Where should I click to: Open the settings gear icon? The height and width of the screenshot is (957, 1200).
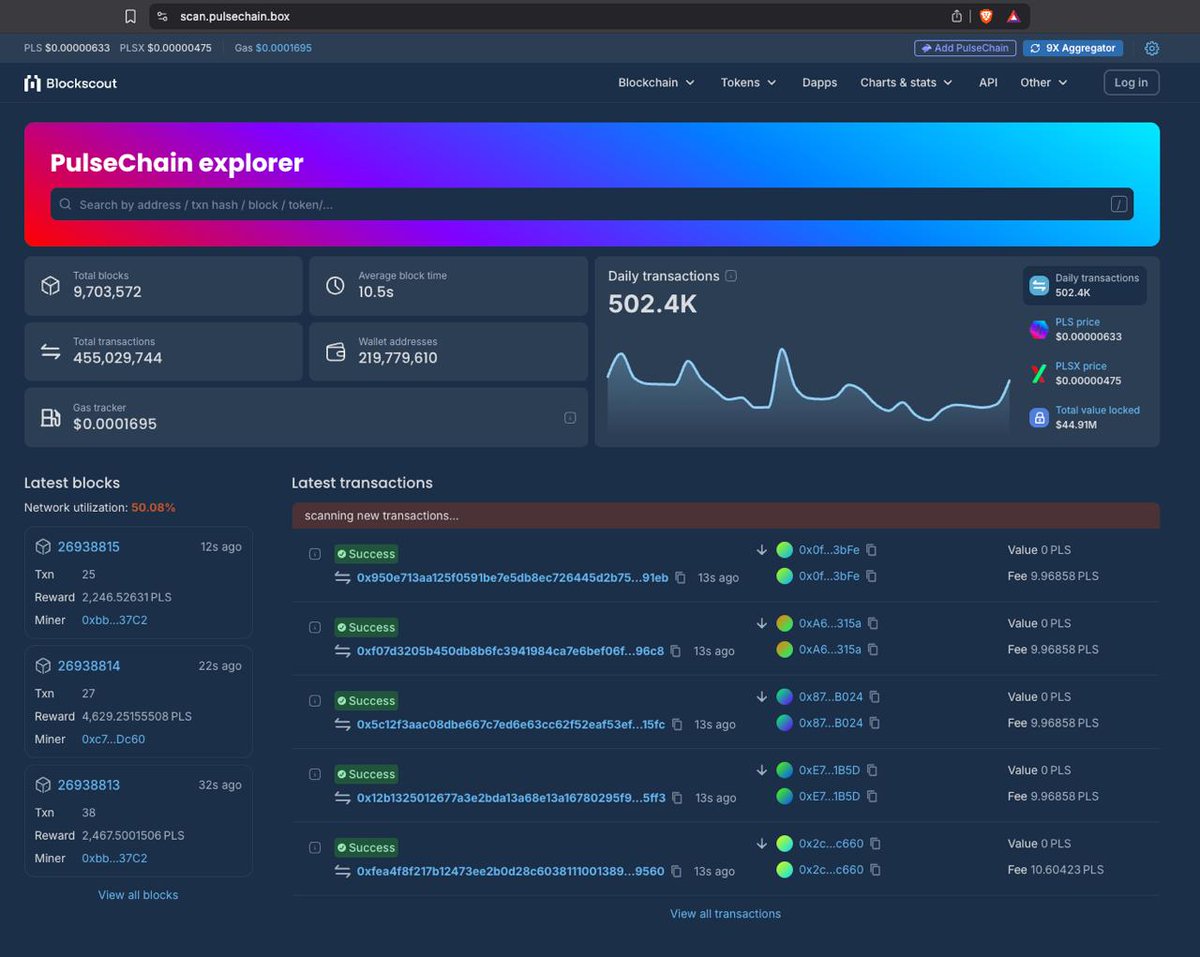1152,48
